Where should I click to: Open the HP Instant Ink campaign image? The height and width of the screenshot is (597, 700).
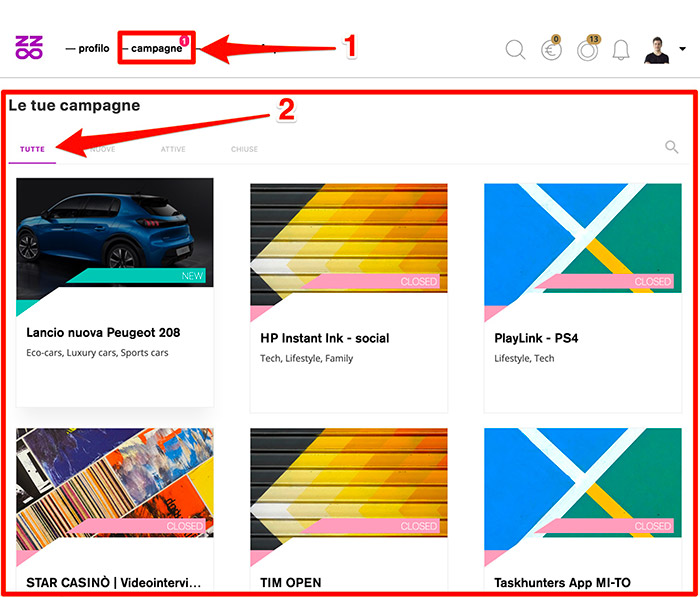click(349, 238)
